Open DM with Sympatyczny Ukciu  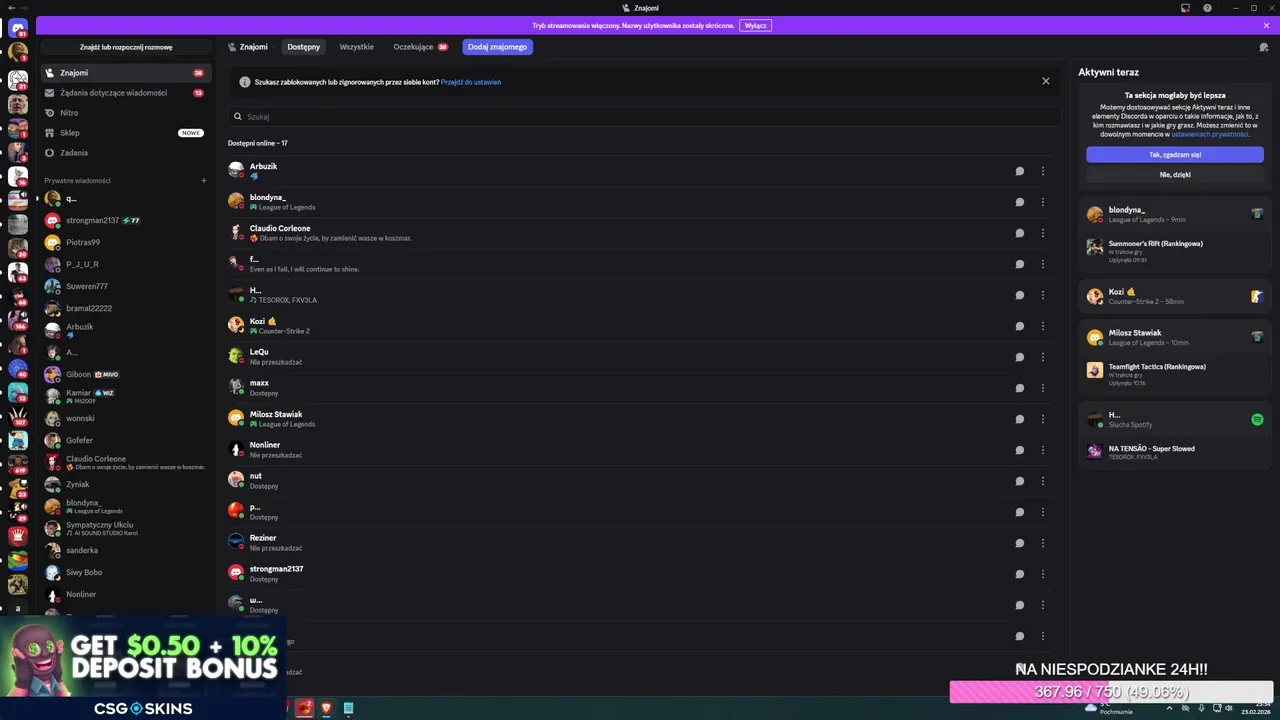pyautogui.click(x=126, y=528)
